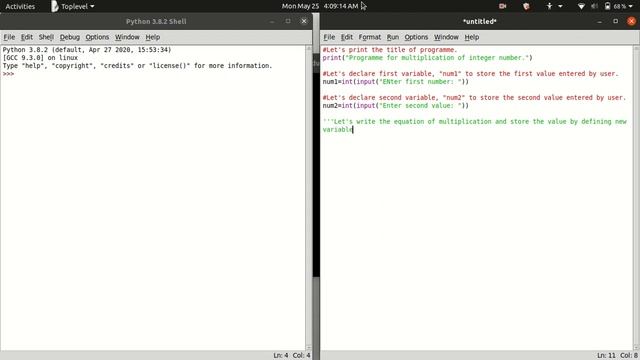640x360 pixels.
Task: Expand the system menu arrow
Action: [x=631, y=7]
